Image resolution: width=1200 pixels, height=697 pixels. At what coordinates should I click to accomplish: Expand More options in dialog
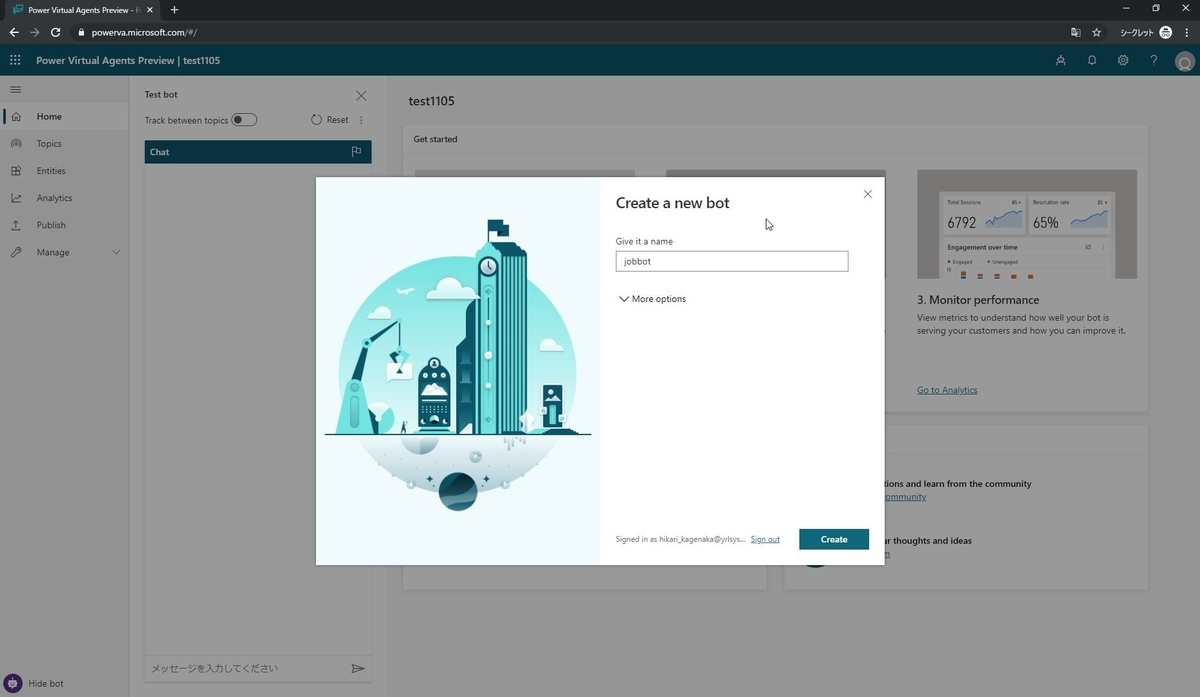coord(652,299)
